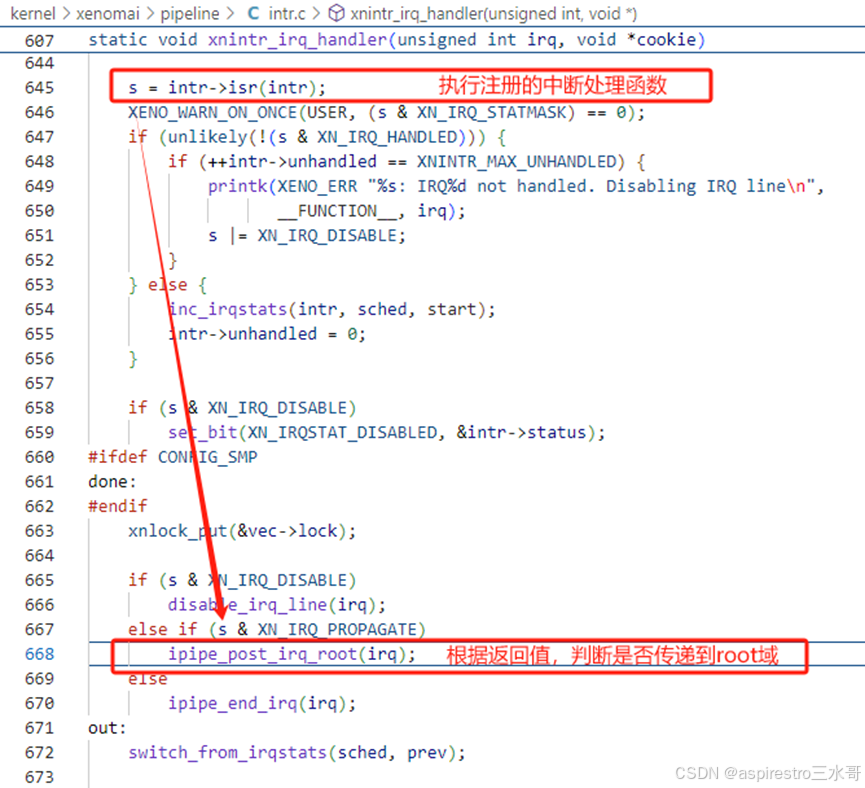The image size is (865, 788).
Task: Click highlighted line number 668
Action: [x=39, y=653]
